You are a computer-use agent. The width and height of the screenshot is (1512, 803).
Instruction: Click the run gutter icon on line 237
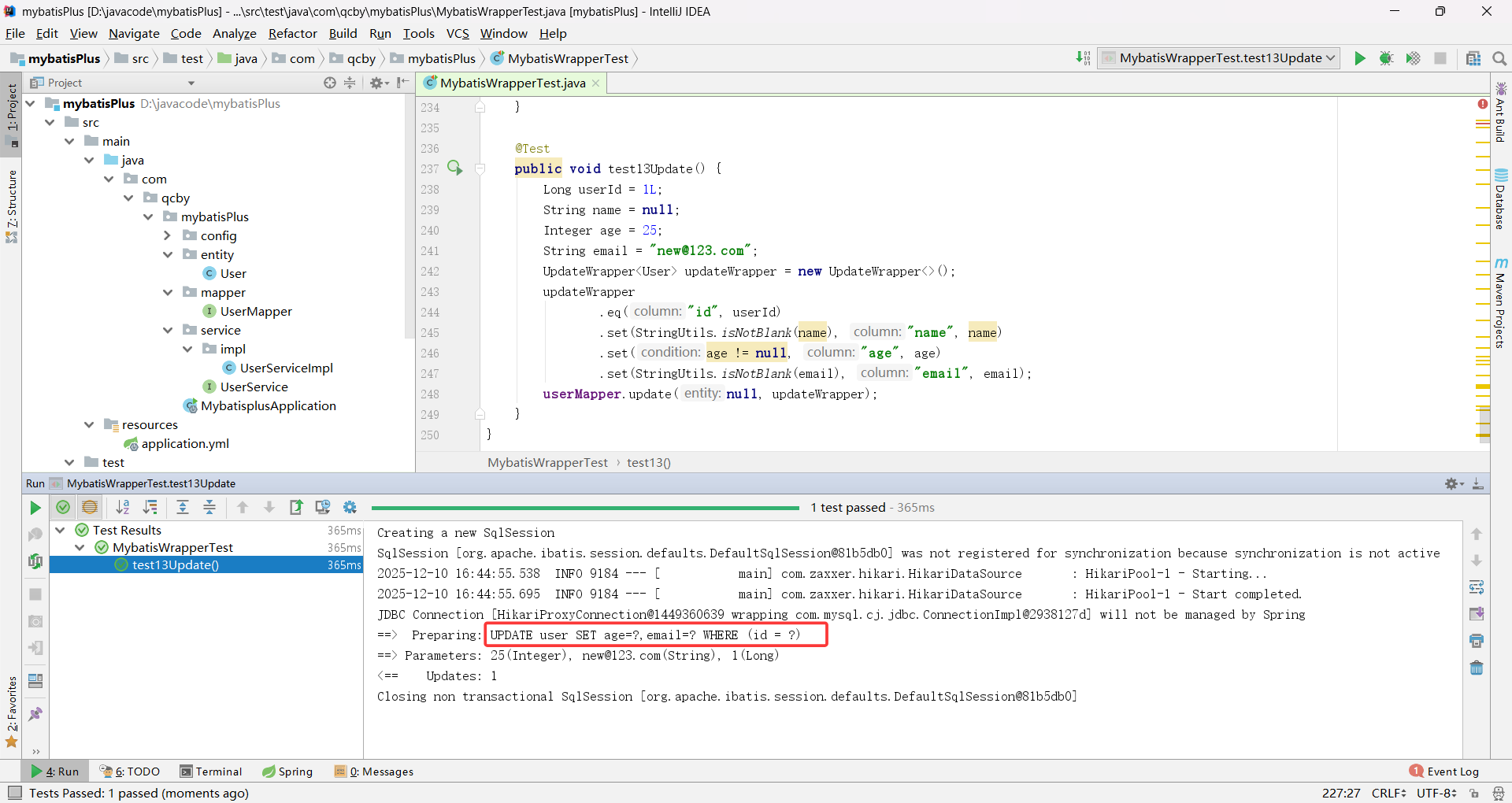pos(455,168)
